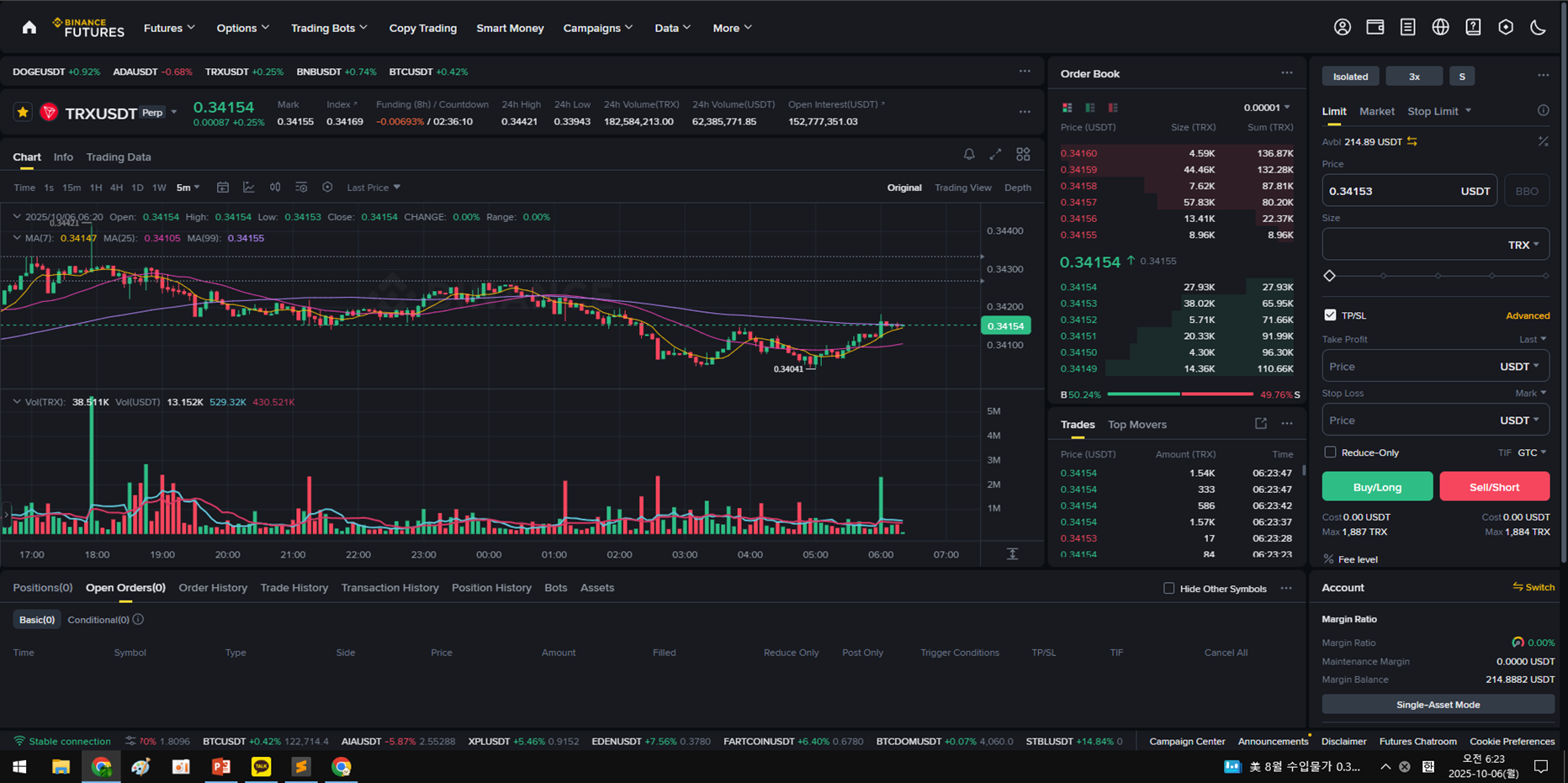Open Copy Trading page
This screenshot has height=783, width=1568.
[x=422, y=28]
